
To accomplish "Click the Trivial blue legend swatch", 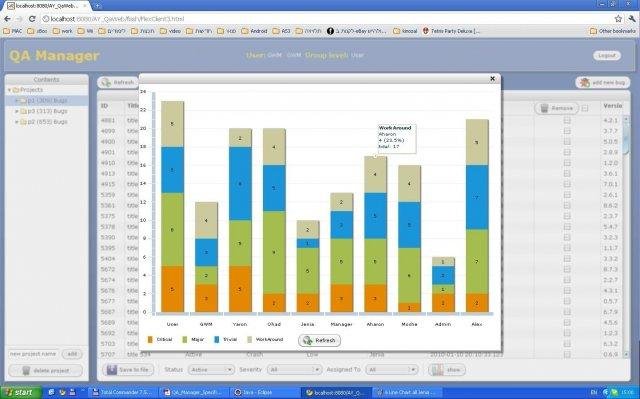I will point(217,339).
